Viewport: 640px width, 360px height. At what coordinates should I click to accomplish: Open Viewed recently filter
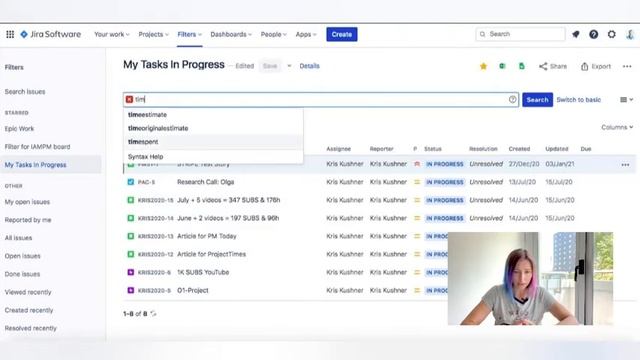tap(28, 292)
